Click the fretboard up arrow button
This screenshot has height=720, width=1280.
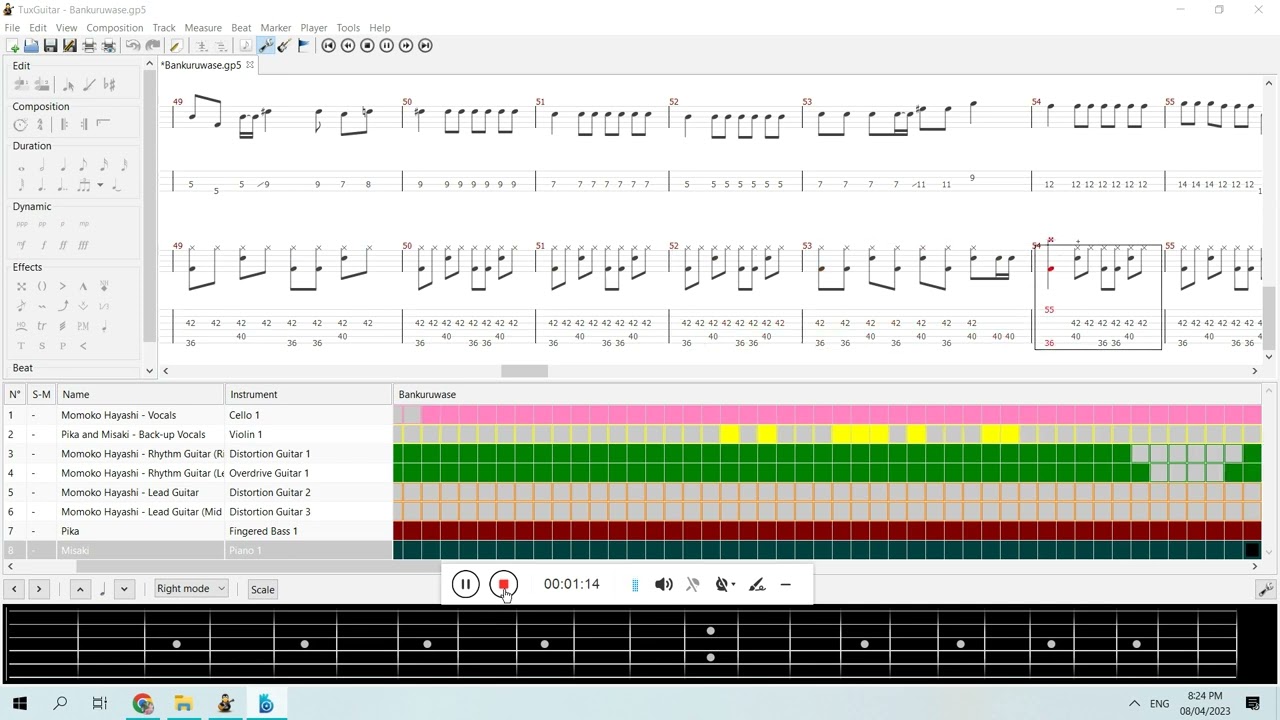tap(80, 589)
